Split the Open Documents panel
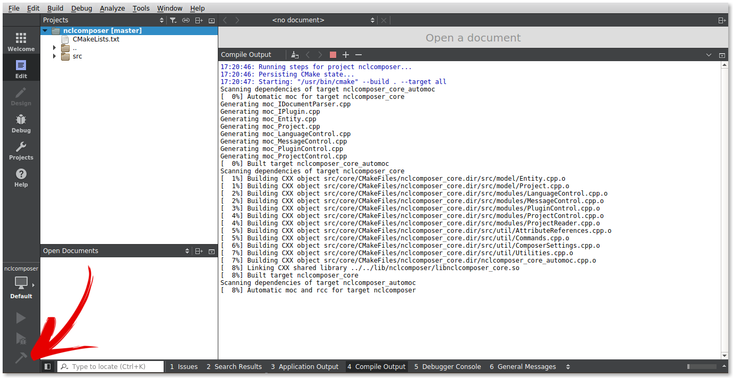The height and width of the screenshot is (378, 733). point(199,251)
